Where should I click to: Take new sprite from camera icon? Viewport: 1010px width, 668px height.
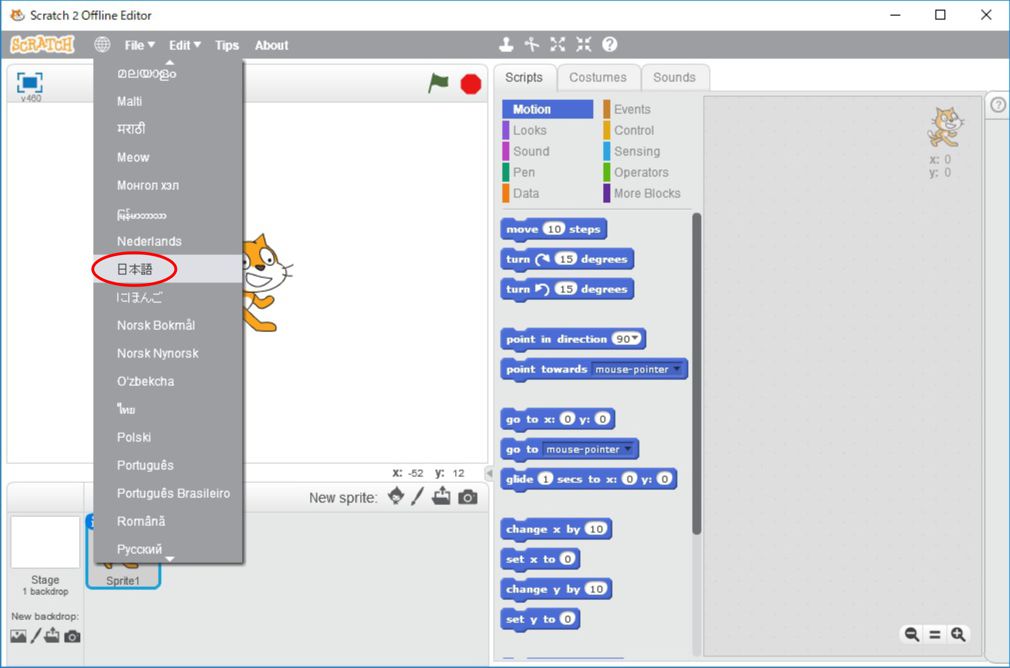coord(468,497)
